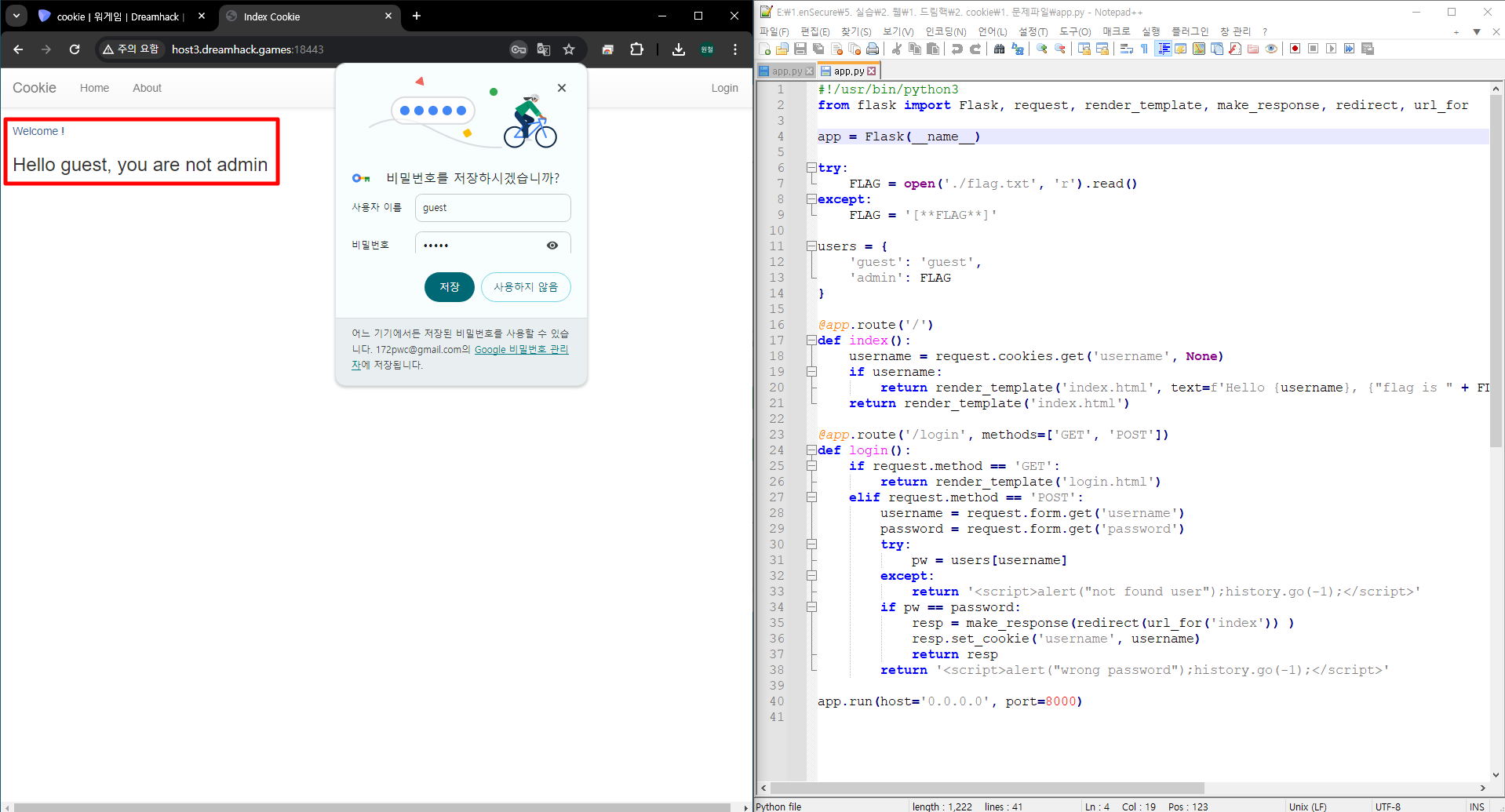The width and height of the screenshot is (1505, 812).
Task: Open Replace dialog icon in Notepad++
Action: coord(1018,49)
